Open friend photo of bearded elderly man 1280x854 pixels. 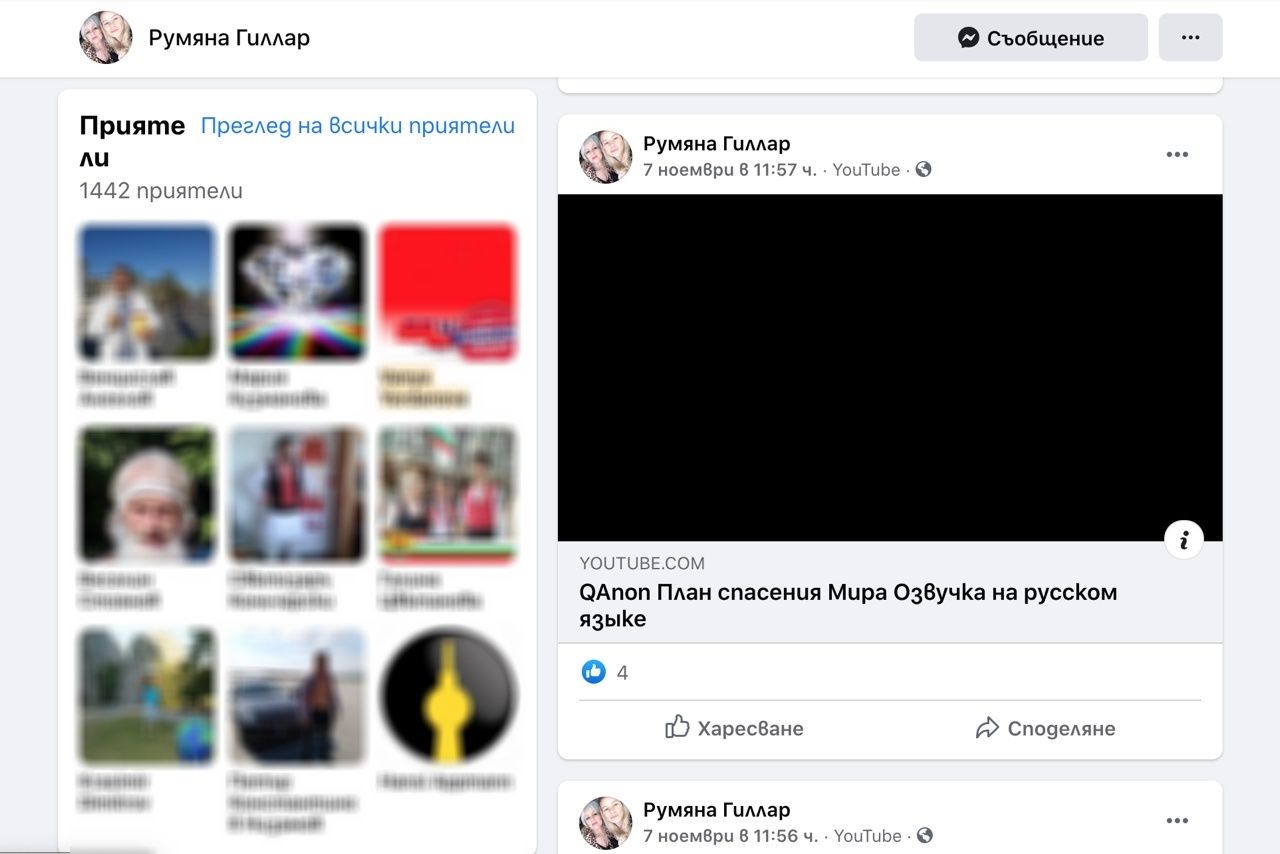[x=146, y=494]
